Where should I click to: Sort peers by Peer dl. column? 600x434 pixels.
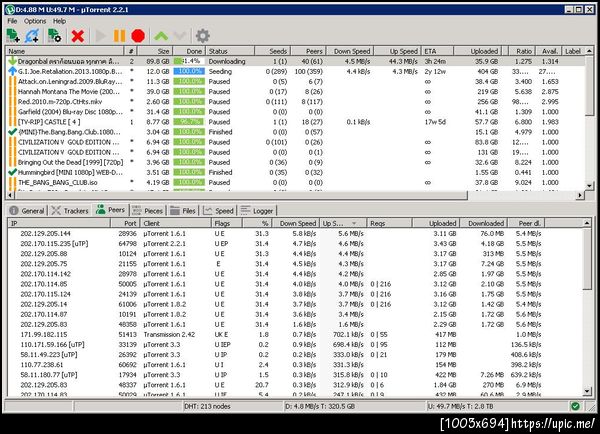pyautogui.click(x=526, y=223)
